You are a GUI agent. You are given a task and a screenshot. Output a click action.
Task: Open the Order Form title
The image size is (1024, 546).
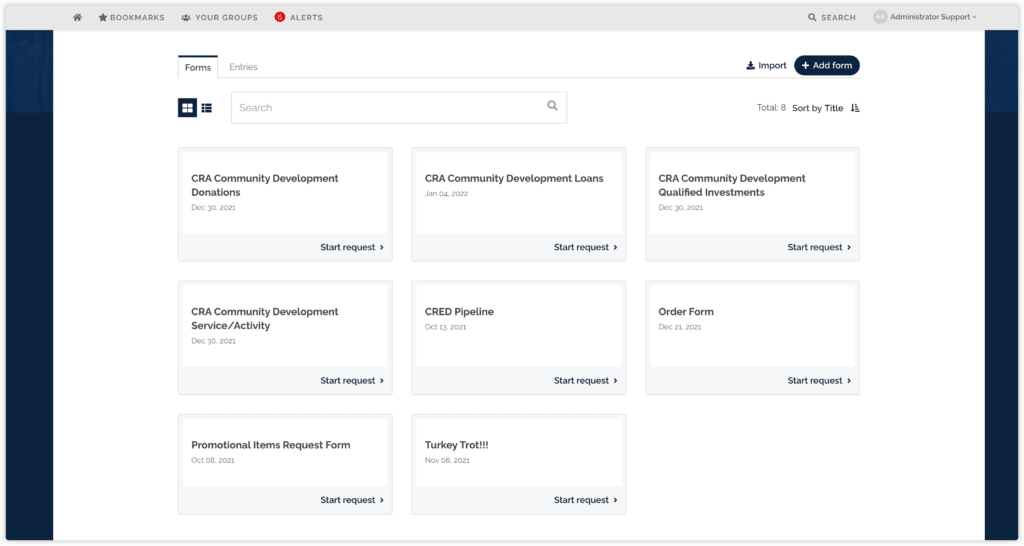point(686,312)
